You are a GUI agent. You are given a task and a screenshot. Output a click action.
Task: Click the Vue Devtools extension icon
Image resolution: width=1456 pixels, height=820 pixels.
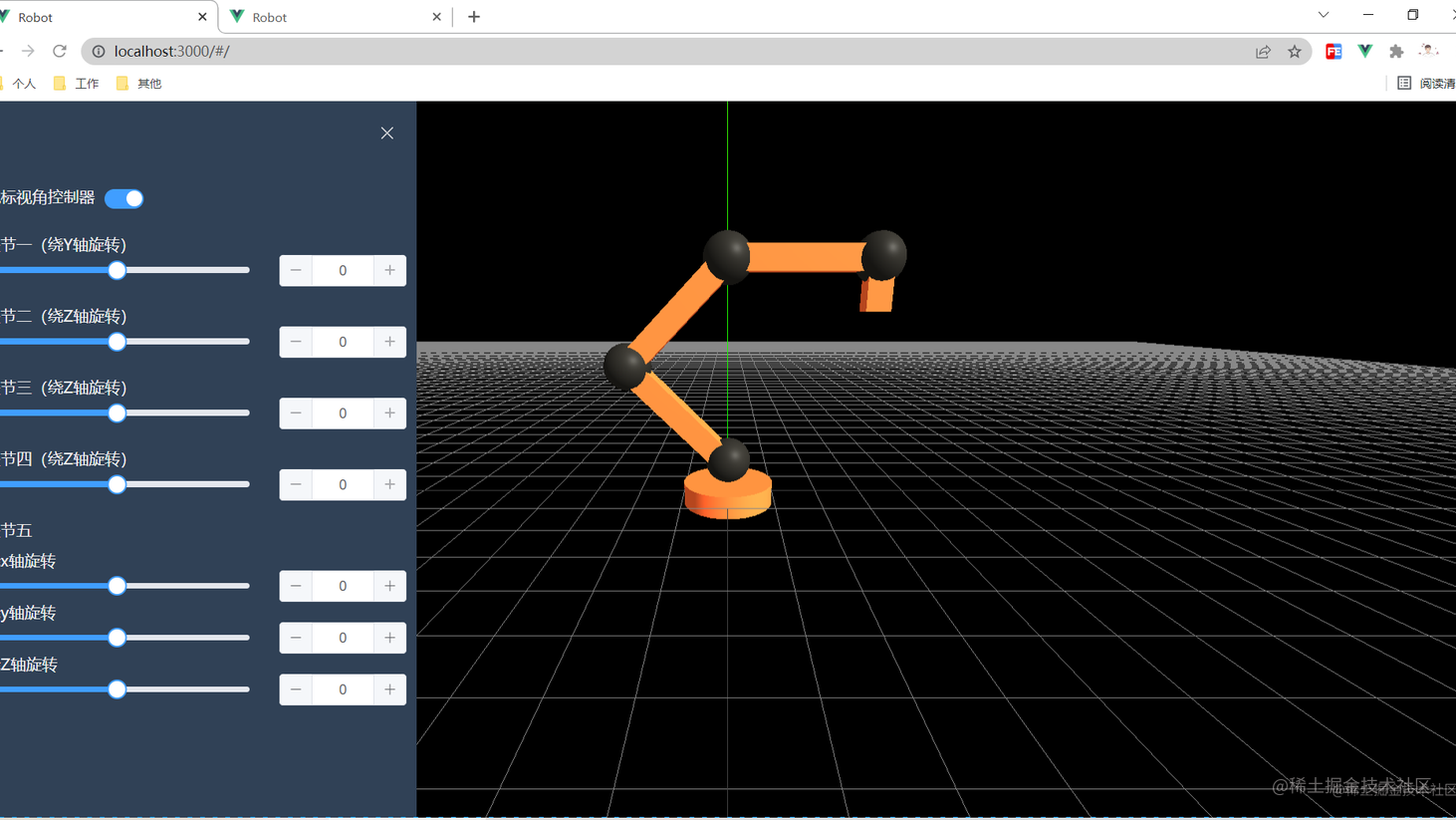pos(1363,51)
